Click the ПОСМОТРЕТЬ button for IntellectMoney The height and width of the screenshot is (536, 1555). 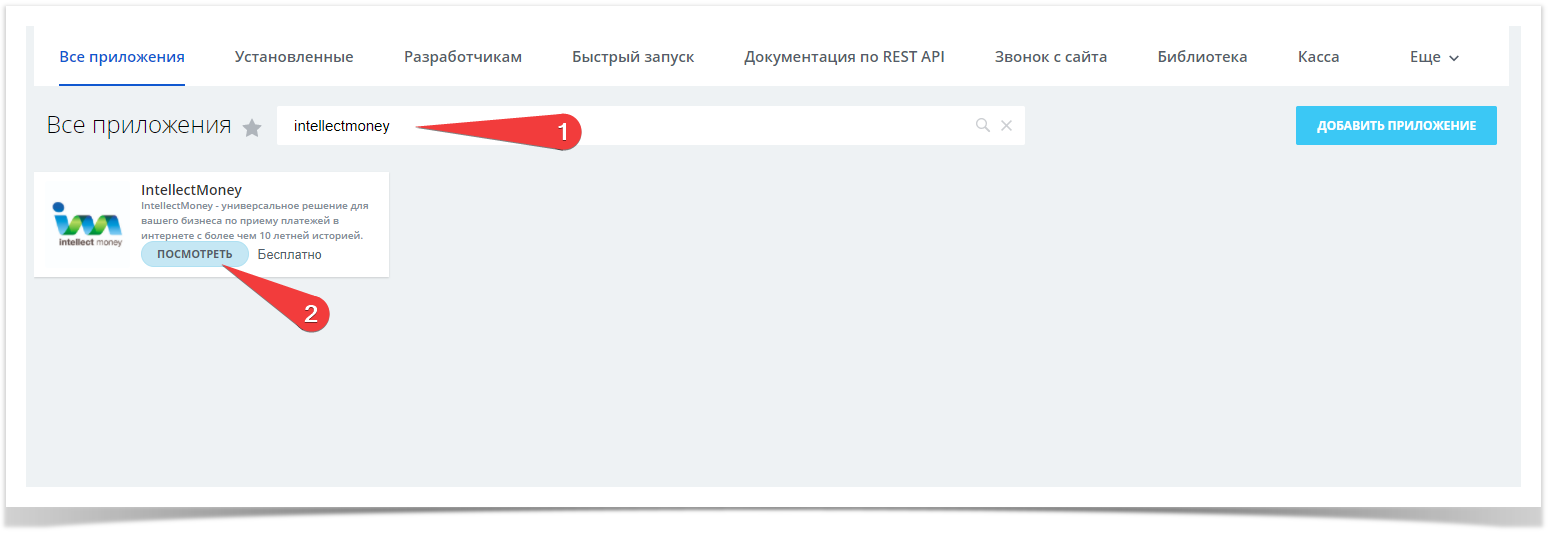tap(194, 254)
